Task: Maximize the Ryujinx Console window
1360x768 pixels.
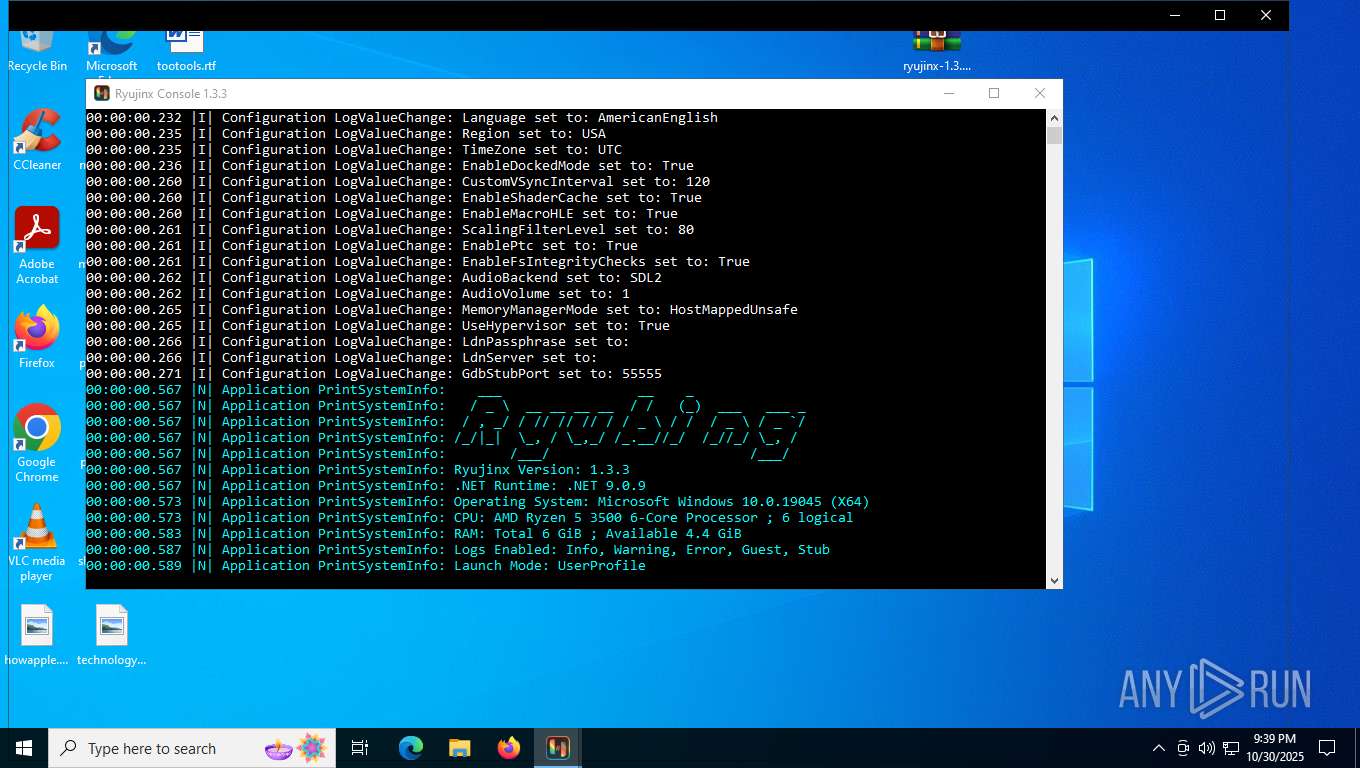Action: [994, 93]
